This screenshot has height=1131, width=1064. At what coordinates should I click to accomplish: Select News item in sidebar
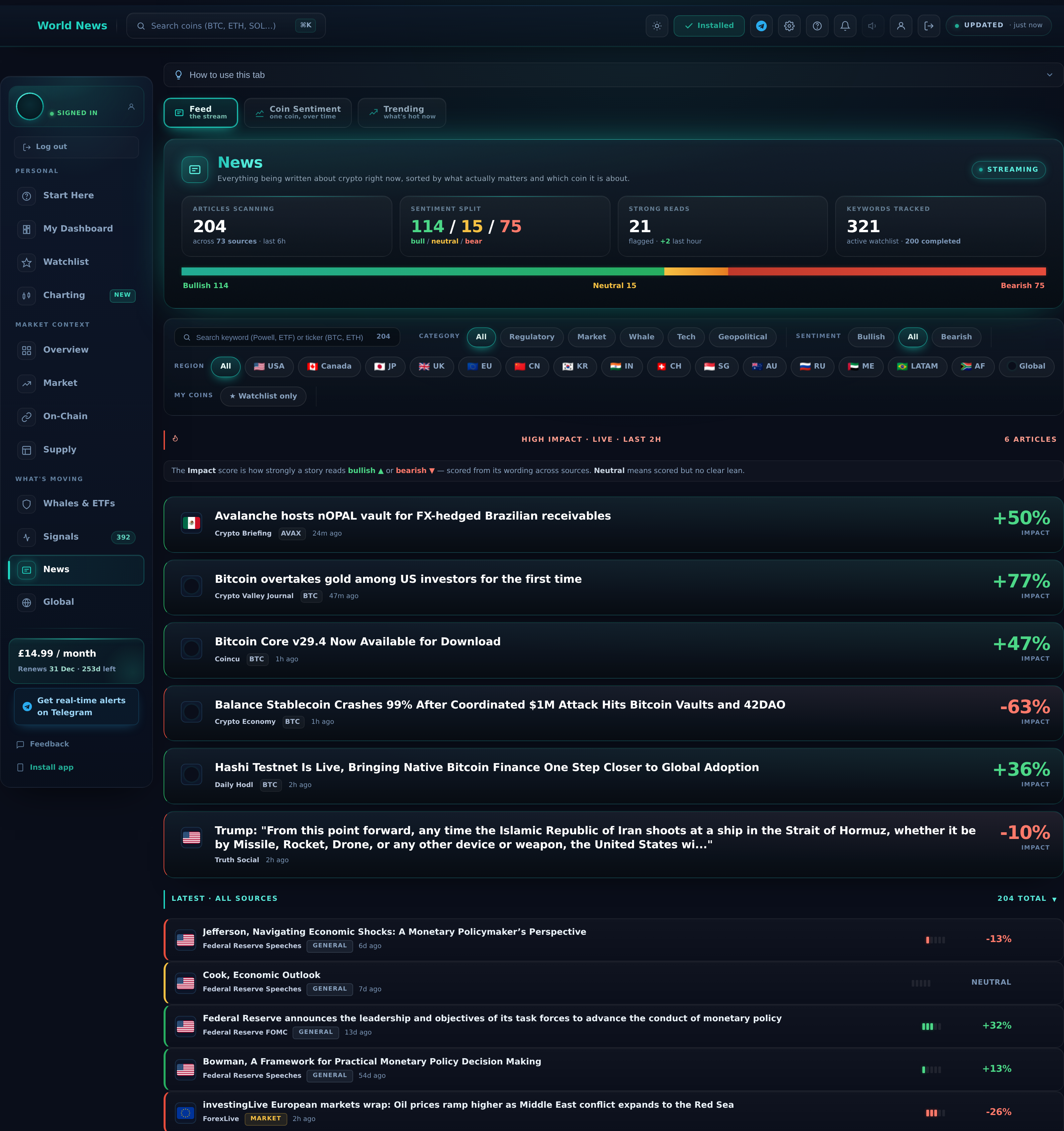pos(76,569)
